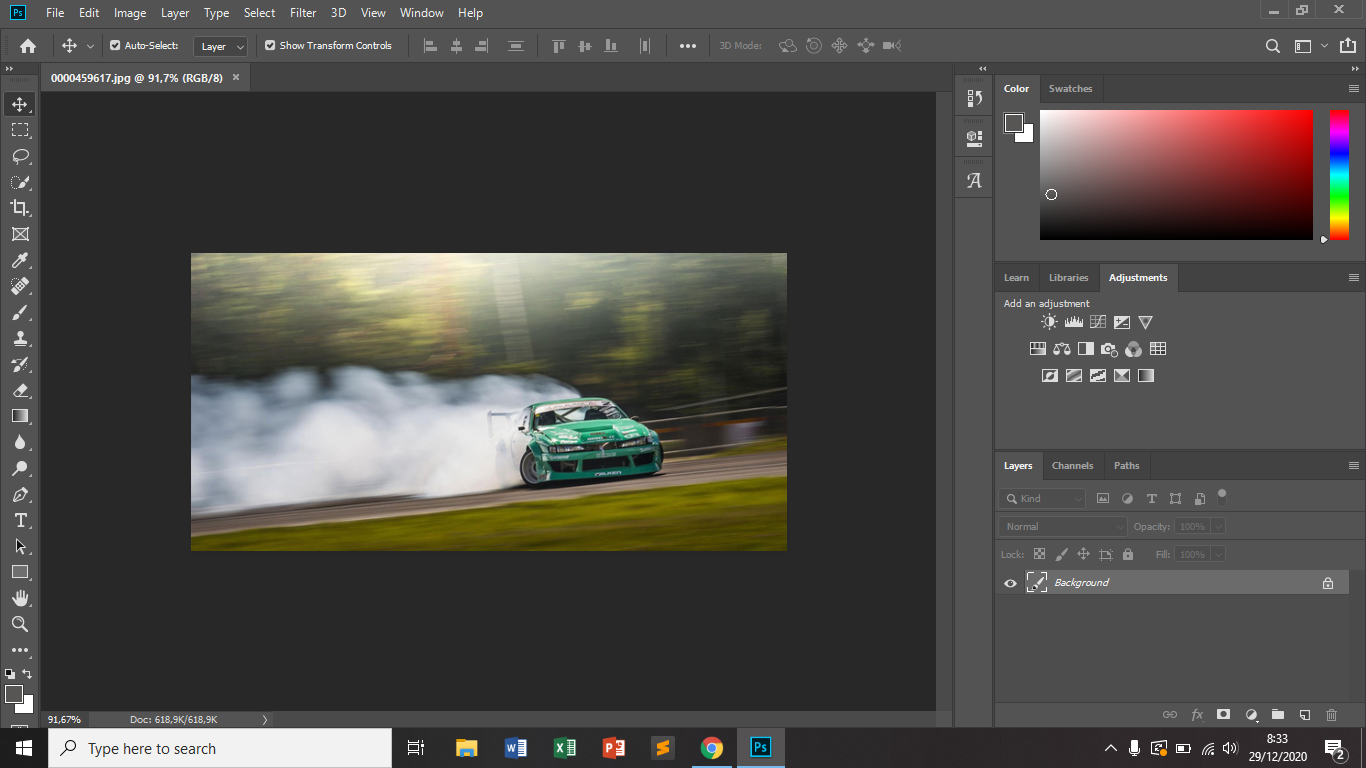Open the blending mode dropdown
Screen dimensions: 1366x768
tap(1061, 526)
